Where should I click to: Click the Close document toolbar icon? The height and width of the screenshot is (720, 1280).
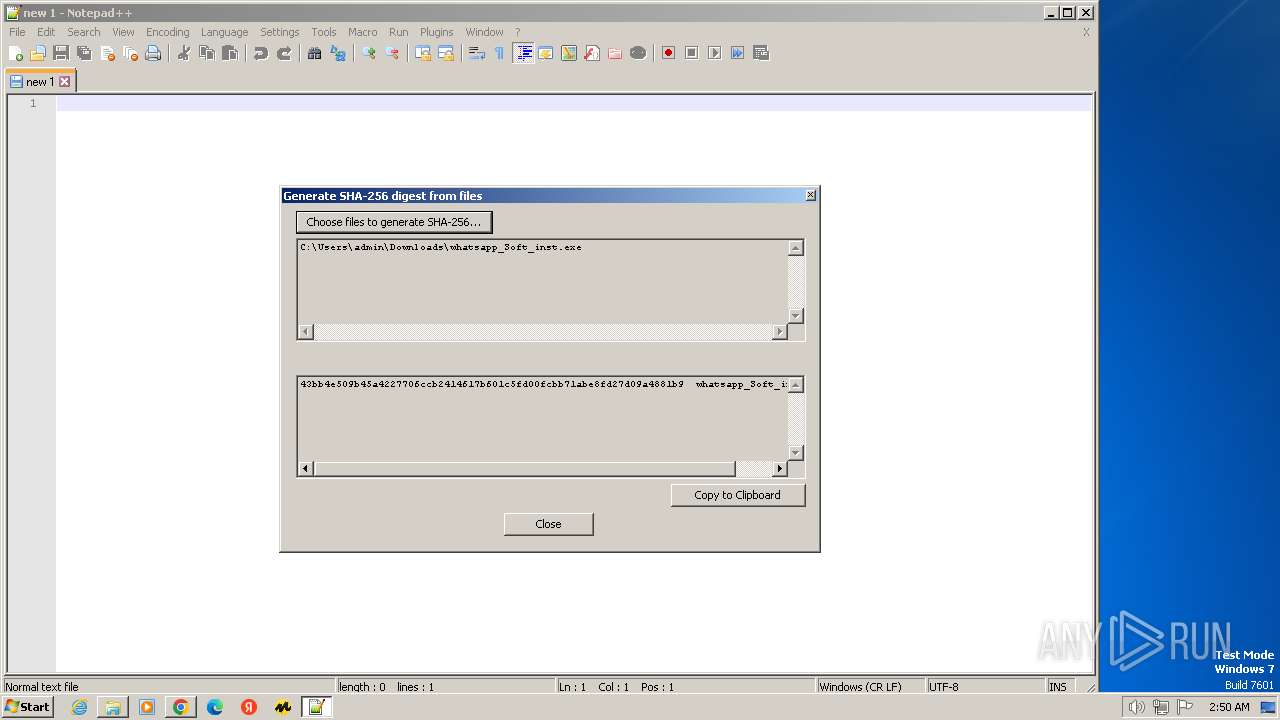pyautogui.click(x=107, y=53)
